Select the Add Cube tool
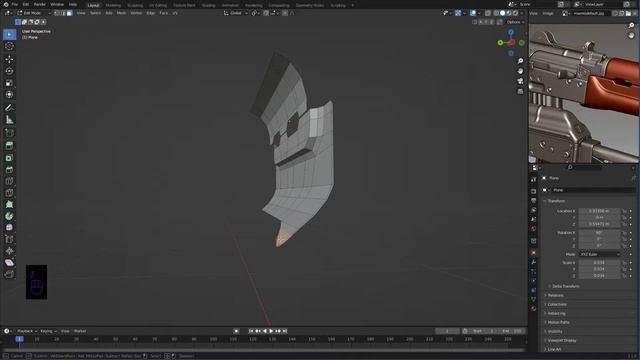640x360 pixels. coord(9,133)
